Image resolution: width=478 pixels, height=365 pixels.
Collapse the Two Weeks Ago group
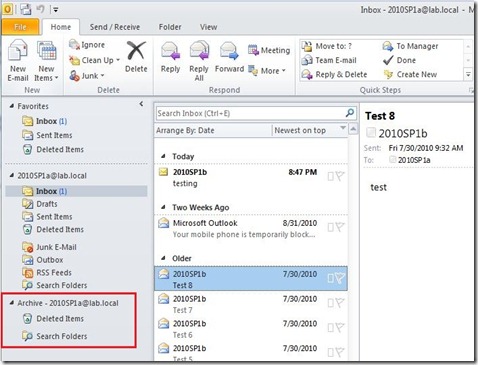[x=163, y=207]
